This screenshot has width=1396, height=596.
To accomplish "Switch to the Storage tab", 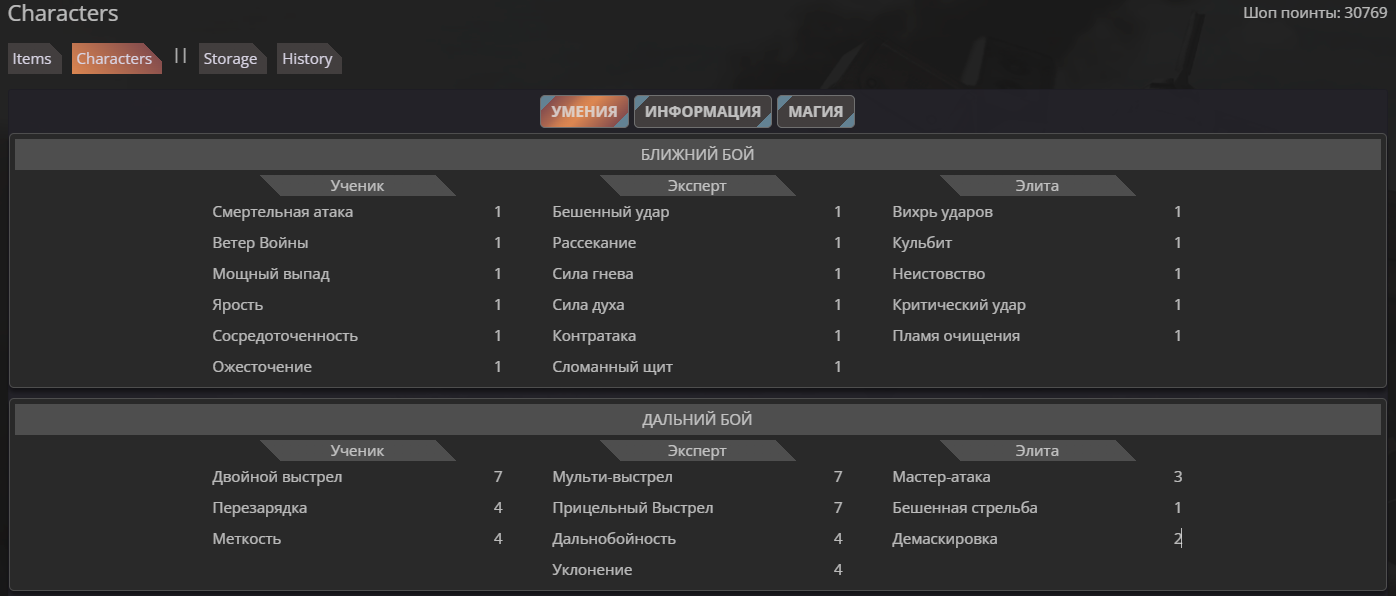I will click(232, 59).
